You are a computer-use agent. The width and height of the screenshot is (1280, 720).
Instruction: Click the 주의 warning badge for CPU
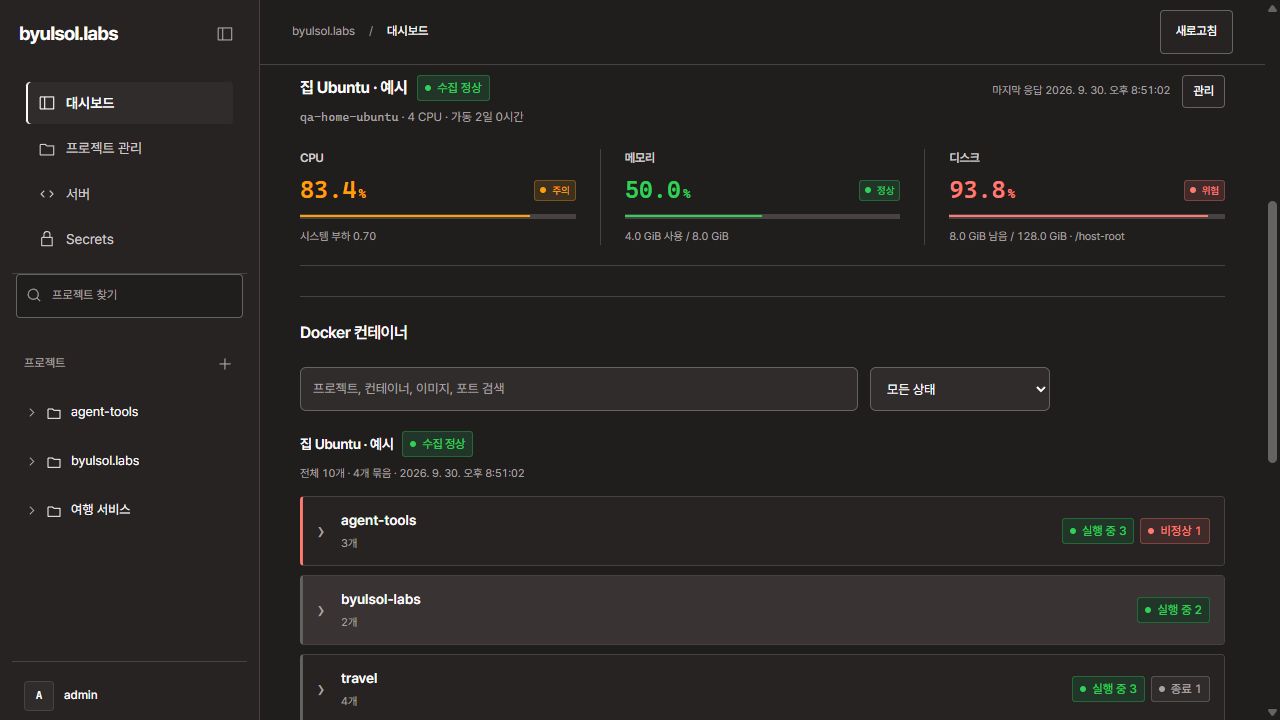click(555, 190)
